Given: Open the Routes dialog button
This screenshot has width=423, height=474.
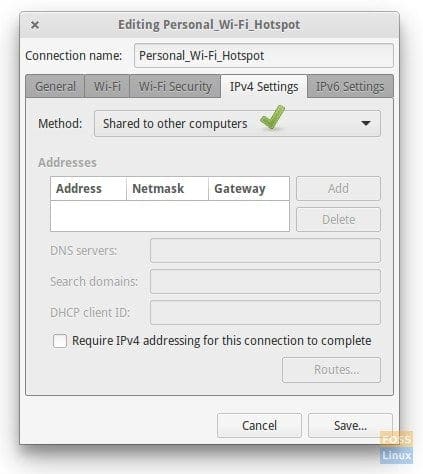Looking at the screenshot, I should [x=331, y=370].
